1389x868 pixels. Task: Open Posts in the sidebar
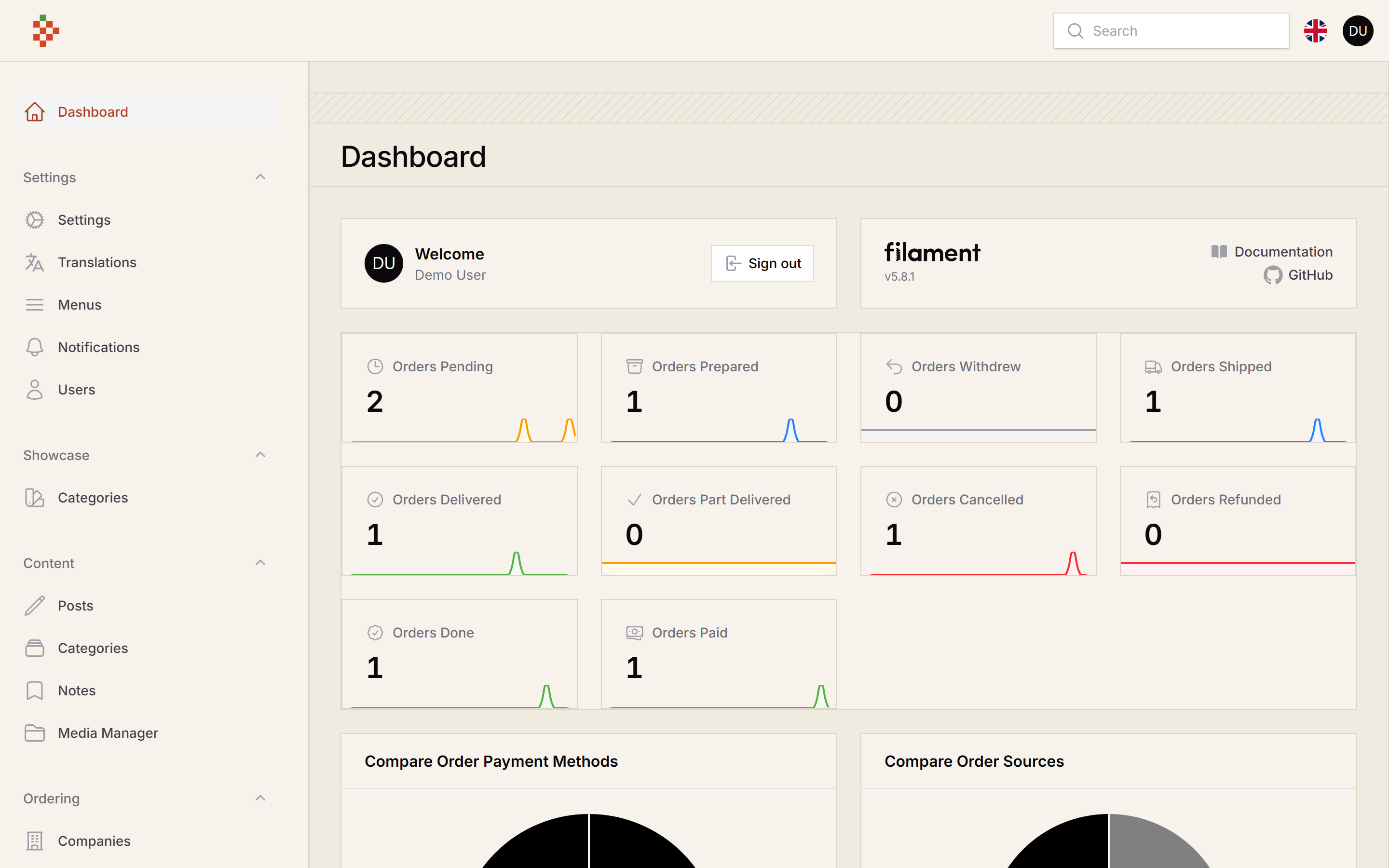pyautogui.click(x=148, y=606)
